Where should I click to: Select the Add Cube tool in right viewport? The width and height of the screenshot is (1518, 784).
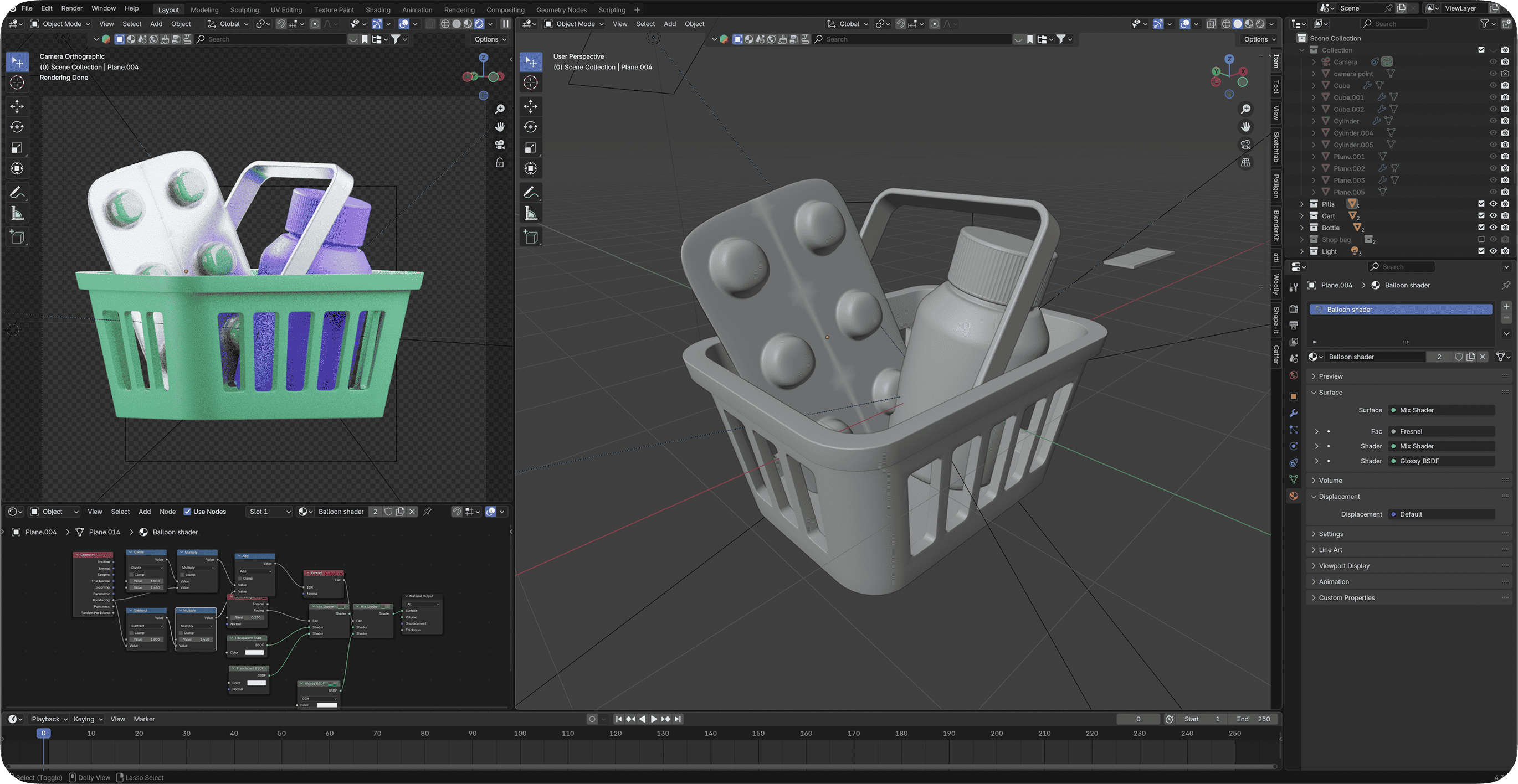point(530,238)
